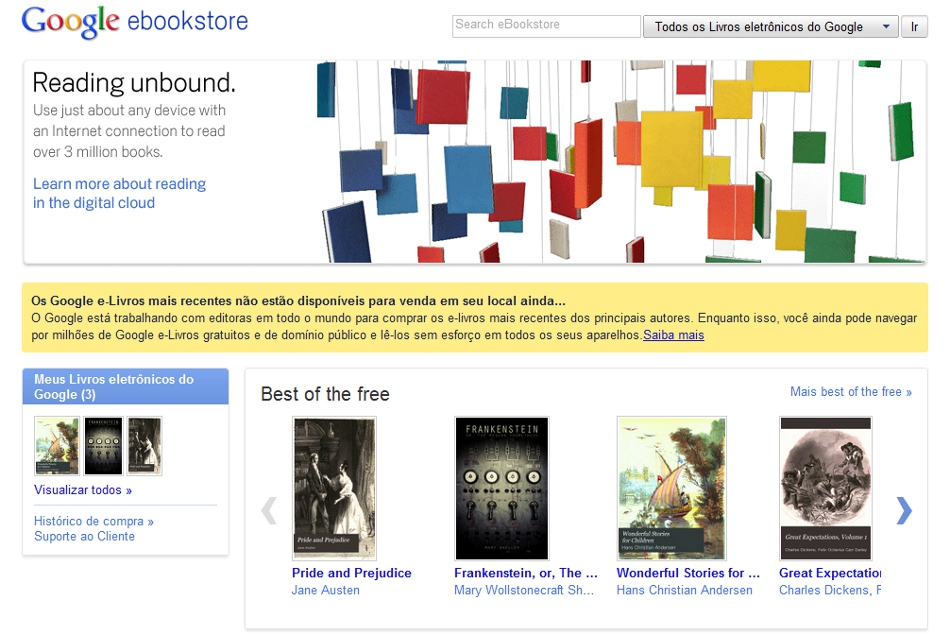Open the Frankenstein book cover in carousel
The image size is (950, 635).
(x=501, y=488)
